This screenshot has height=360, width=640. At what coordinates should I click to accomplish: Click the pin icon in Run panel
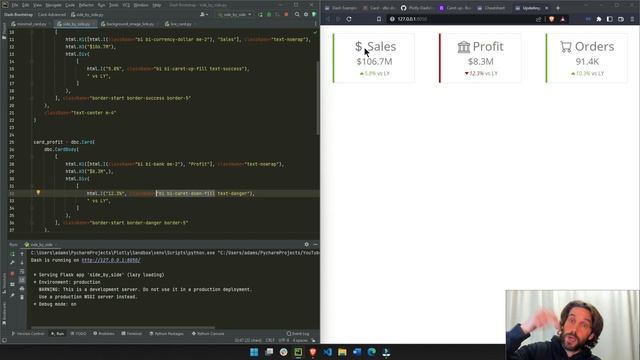[x=12, y=295]
